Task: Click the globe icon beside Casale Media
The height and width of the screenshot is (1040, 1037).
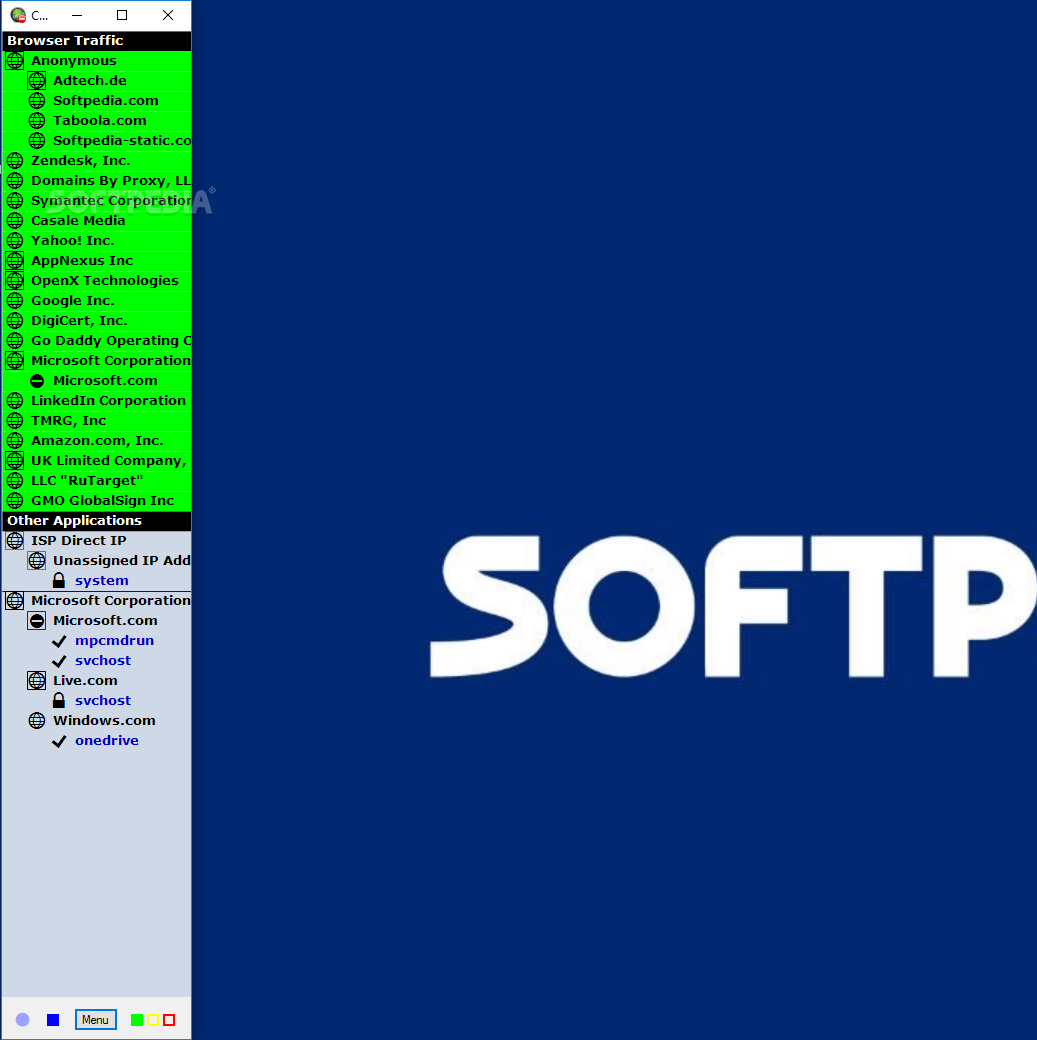Action: pos(15,221)
